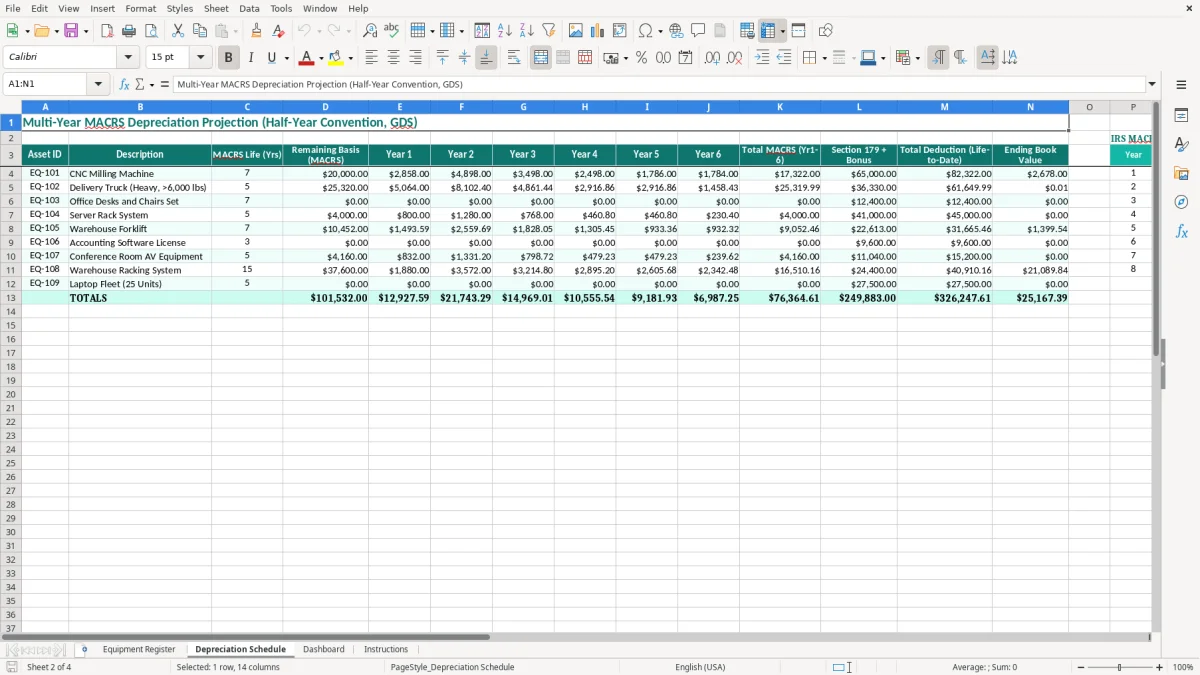Click the Save document icon
The height and width of the screenshot is (675, 1200).
(x=71, y=31)
